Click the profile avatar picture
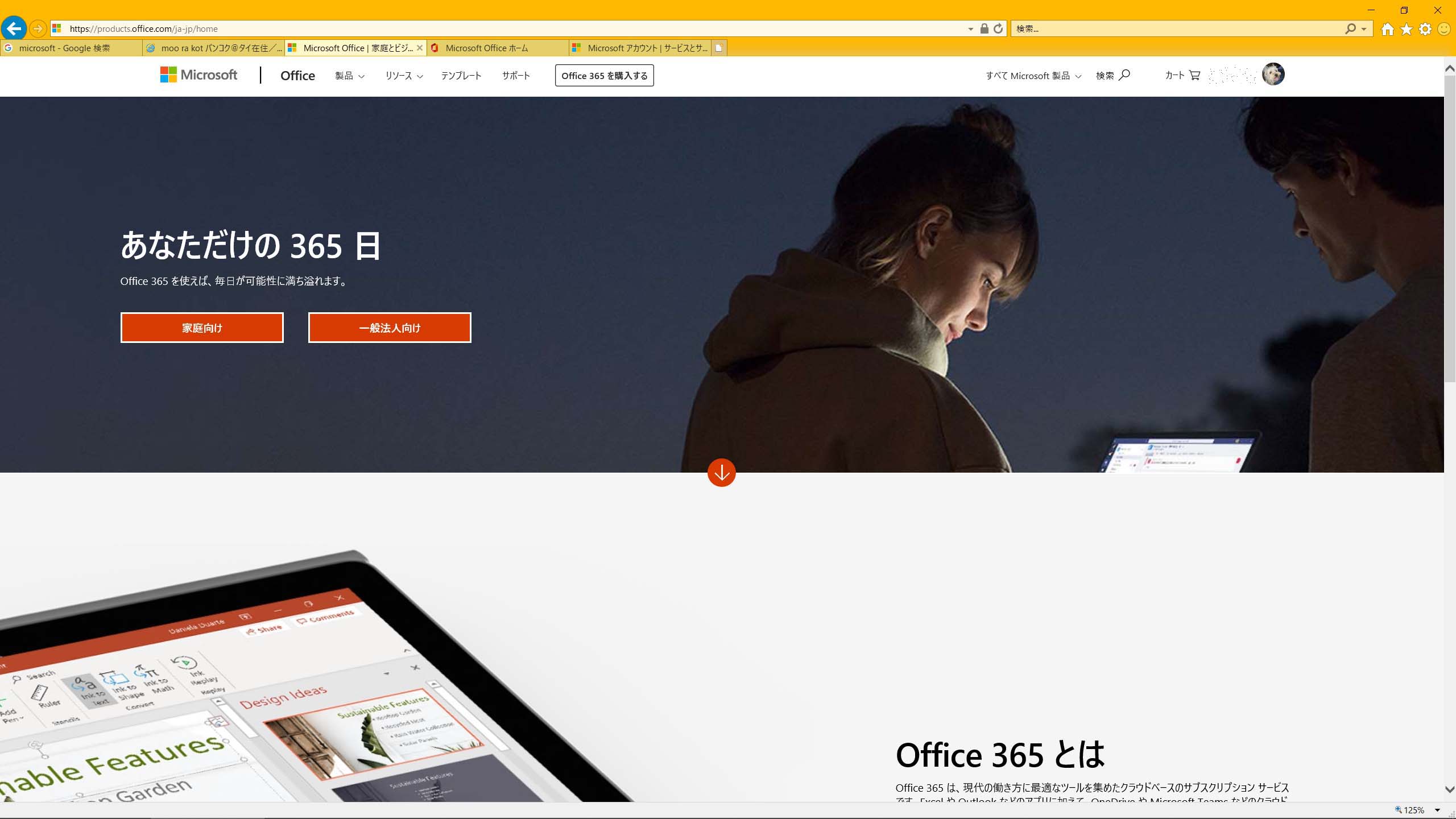Viewport: 1456px width, 819px height. pyautogui.click(x=1273, y=74)
